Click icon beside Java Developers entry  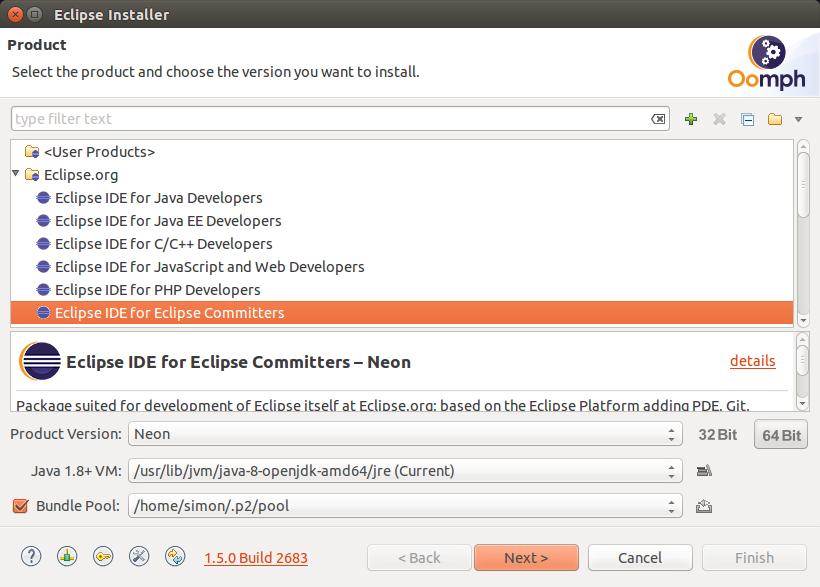coord(43,198)
